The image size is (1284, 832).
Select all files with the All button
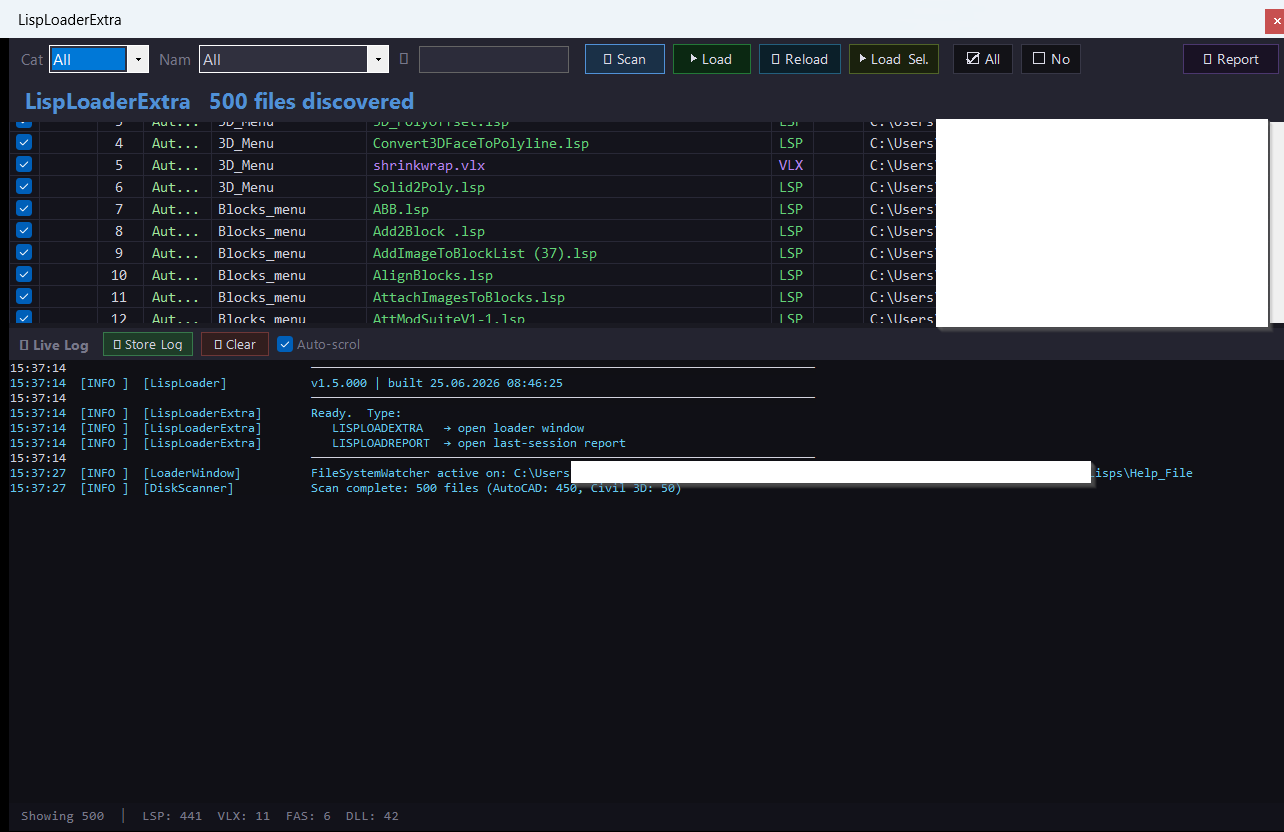click(x=983, y=60)
